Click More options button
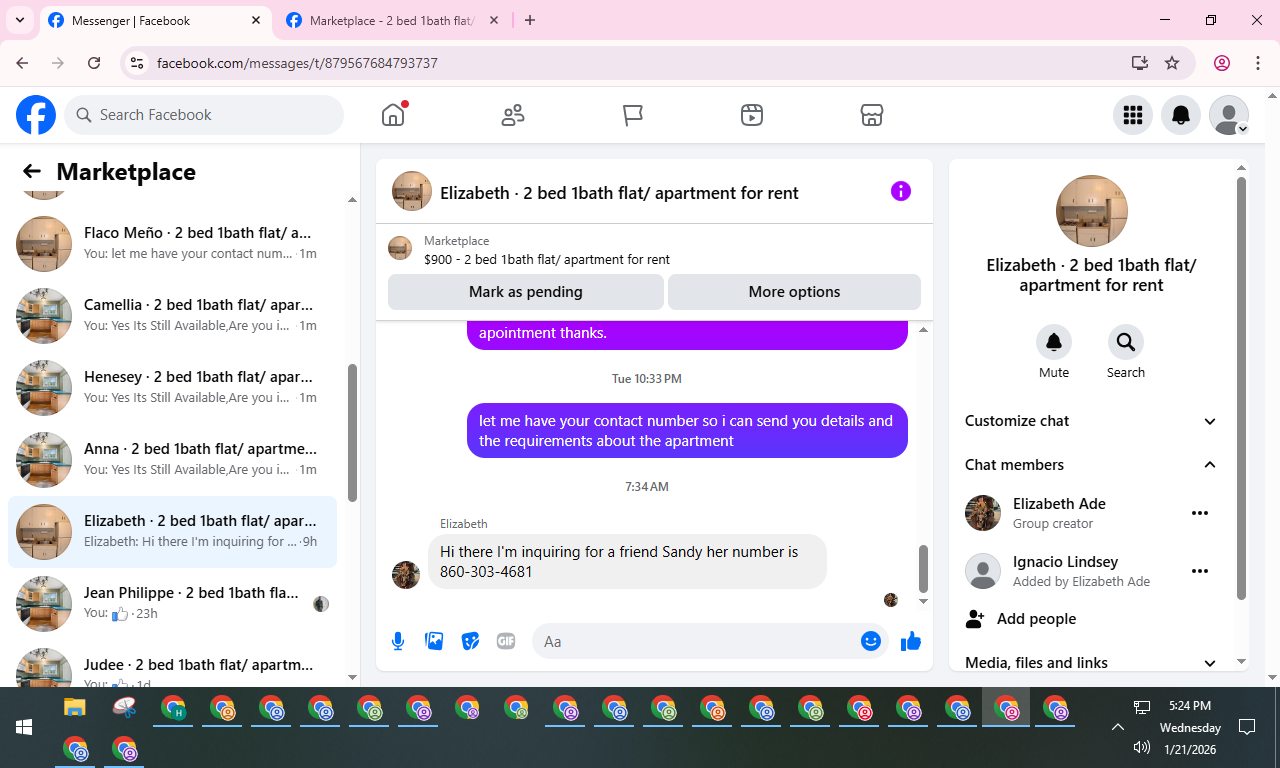The height and width of the screenshot is (768, 1280). coord(794,292)
